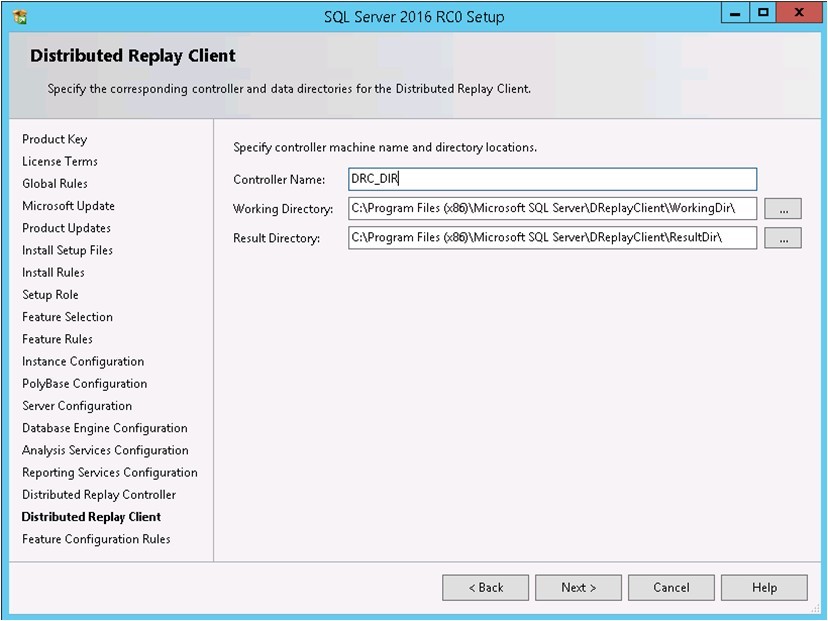The image size is (828, 621).
Task: Open Help for this setup page
Action: coord(764,587)
